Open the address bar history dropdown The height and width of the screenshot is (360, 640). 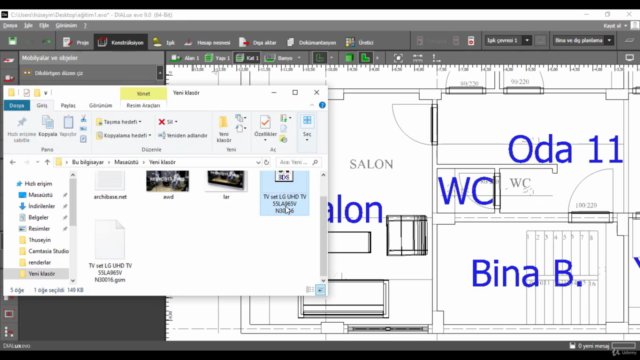click(258, 162)
